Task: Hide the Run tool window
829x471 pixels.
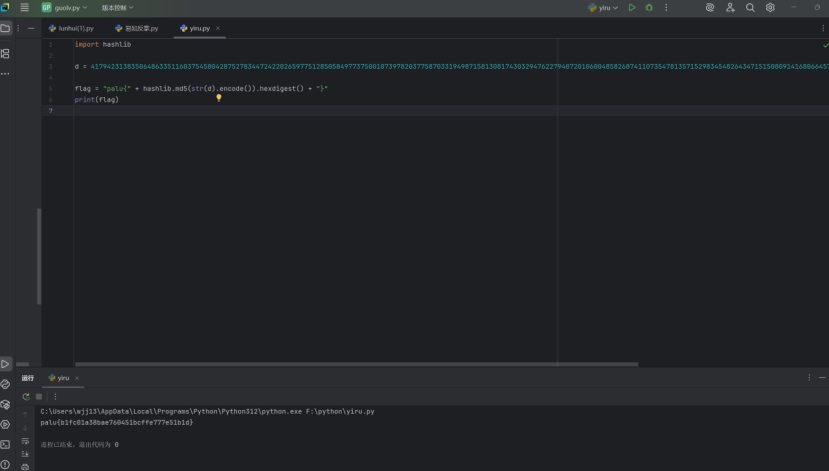Action: [x=822, y=377]
